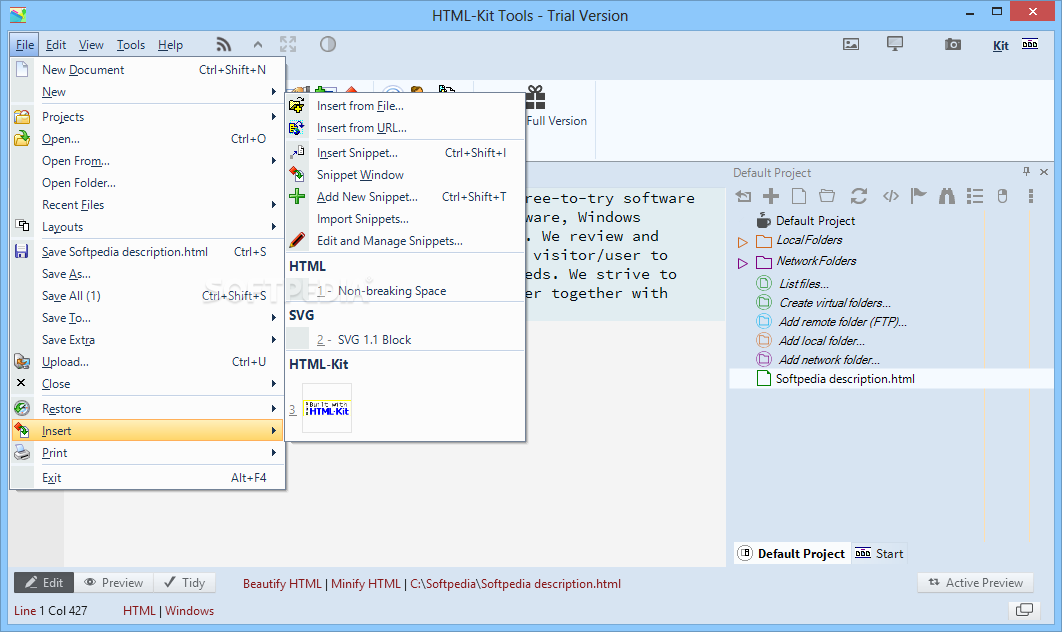Image resolution: width=1062 pixels, height=632 pixels.
Task: Switch to the Edit mode tab
Action: (44, 583)
